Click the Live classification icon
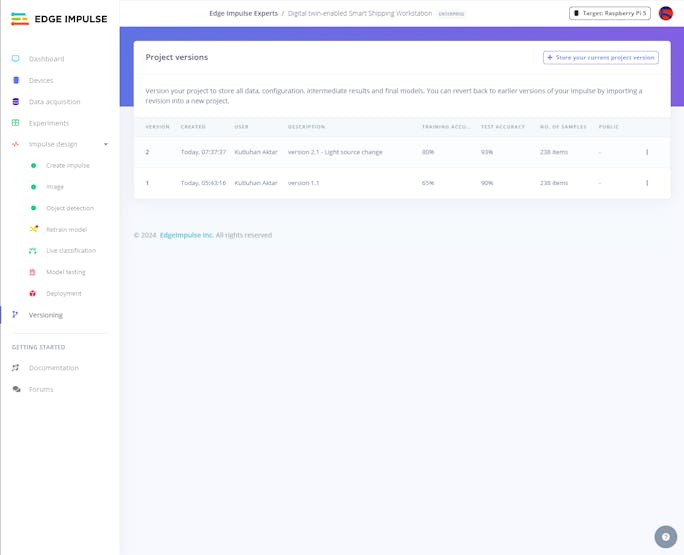The height and width of the screenshot is (555, 684). pos(33,251)
